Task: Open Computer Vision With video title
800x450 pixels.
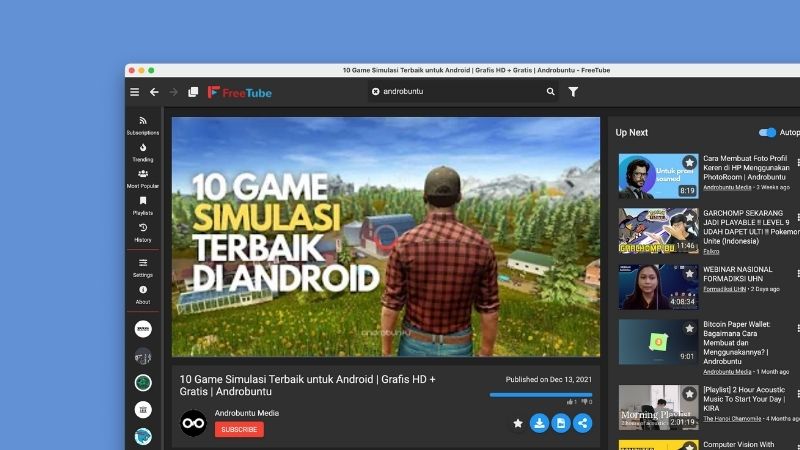Action: click(x=738, y=445)
